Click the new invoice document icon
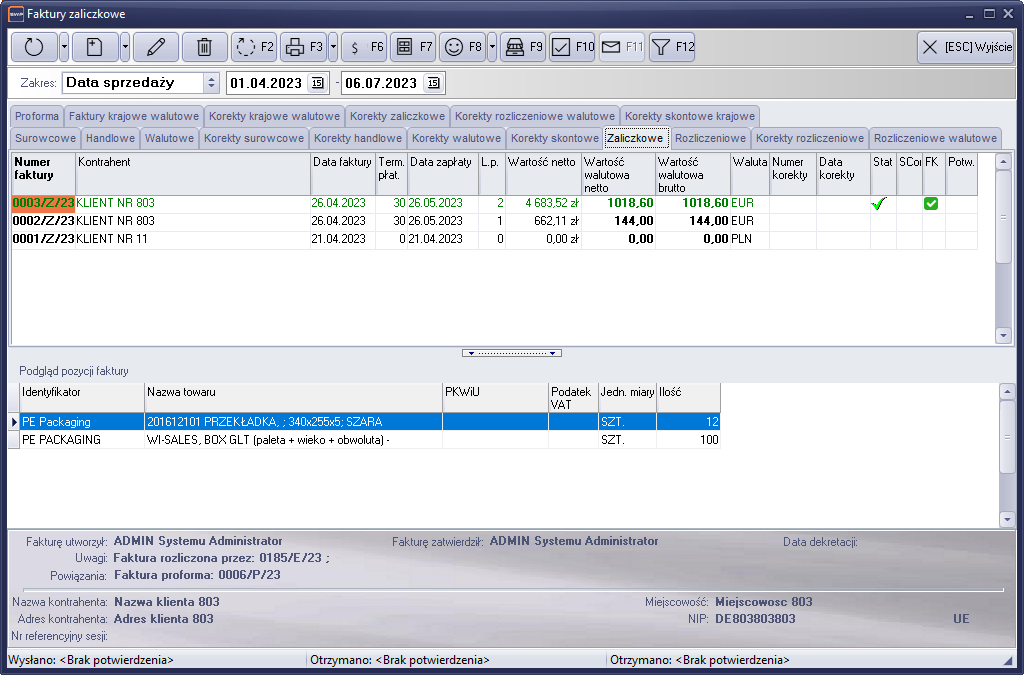 point(95,47)
